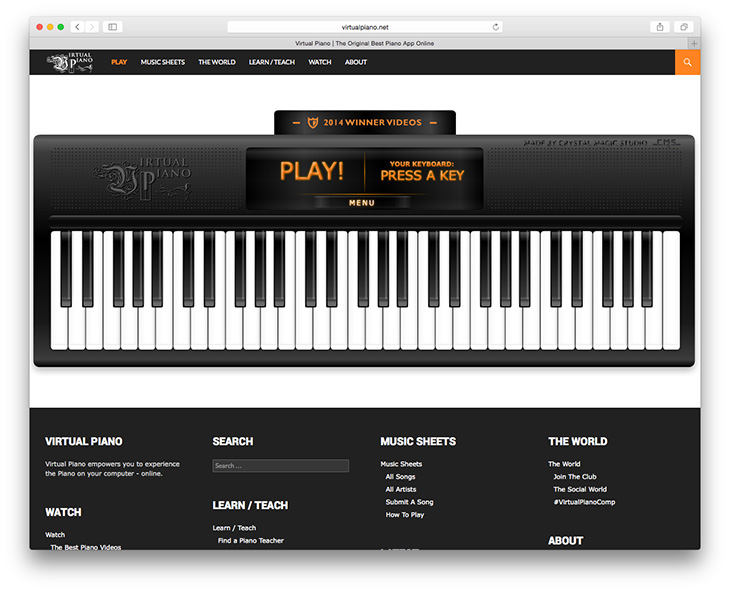This screenshot has height=592, width=730.
Task: Click the Safari back arrow button
Action: click(79, 27)
